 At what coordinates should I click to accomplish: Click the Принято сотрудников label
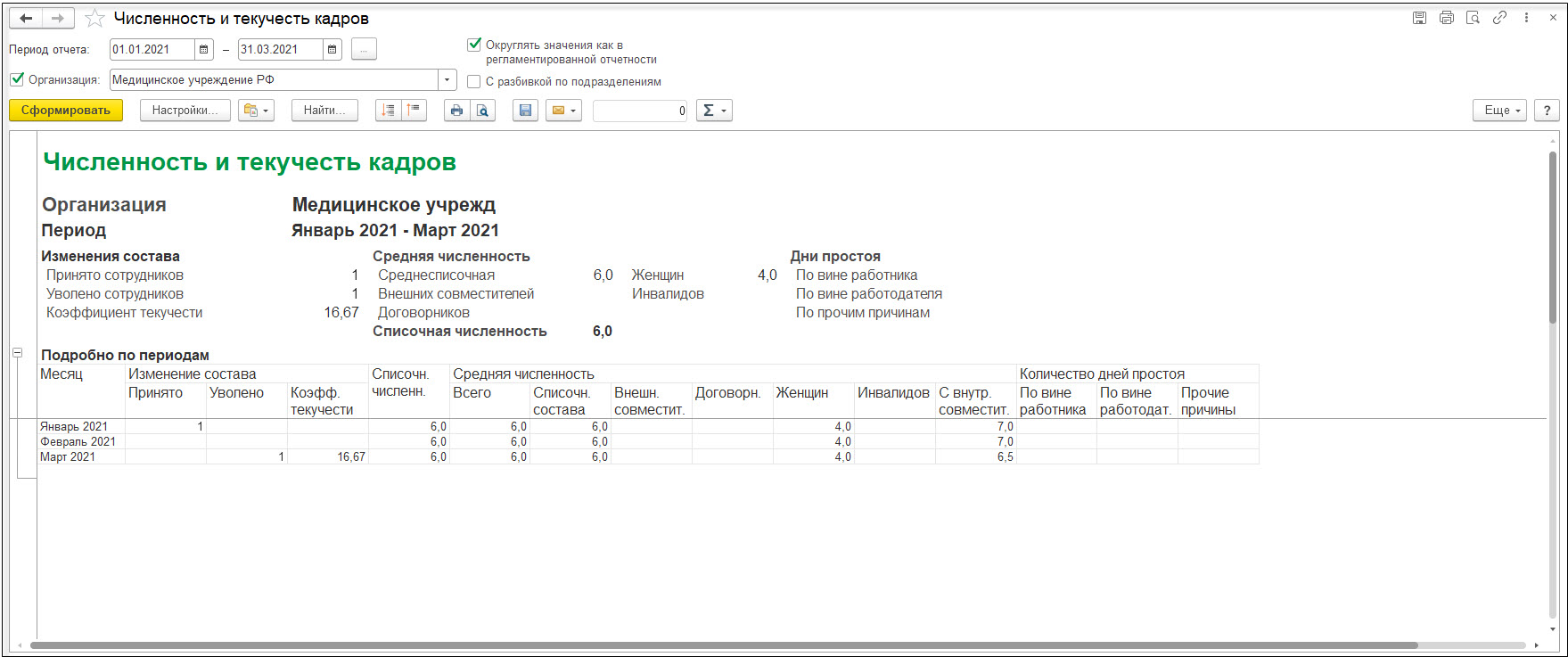pyautogui.click(x=115, y=275)
